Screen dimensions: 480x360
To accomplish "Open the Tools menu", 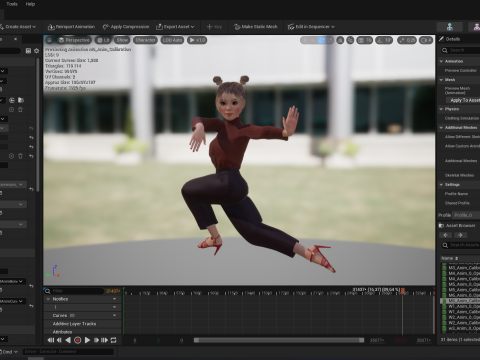I will 12,4.
